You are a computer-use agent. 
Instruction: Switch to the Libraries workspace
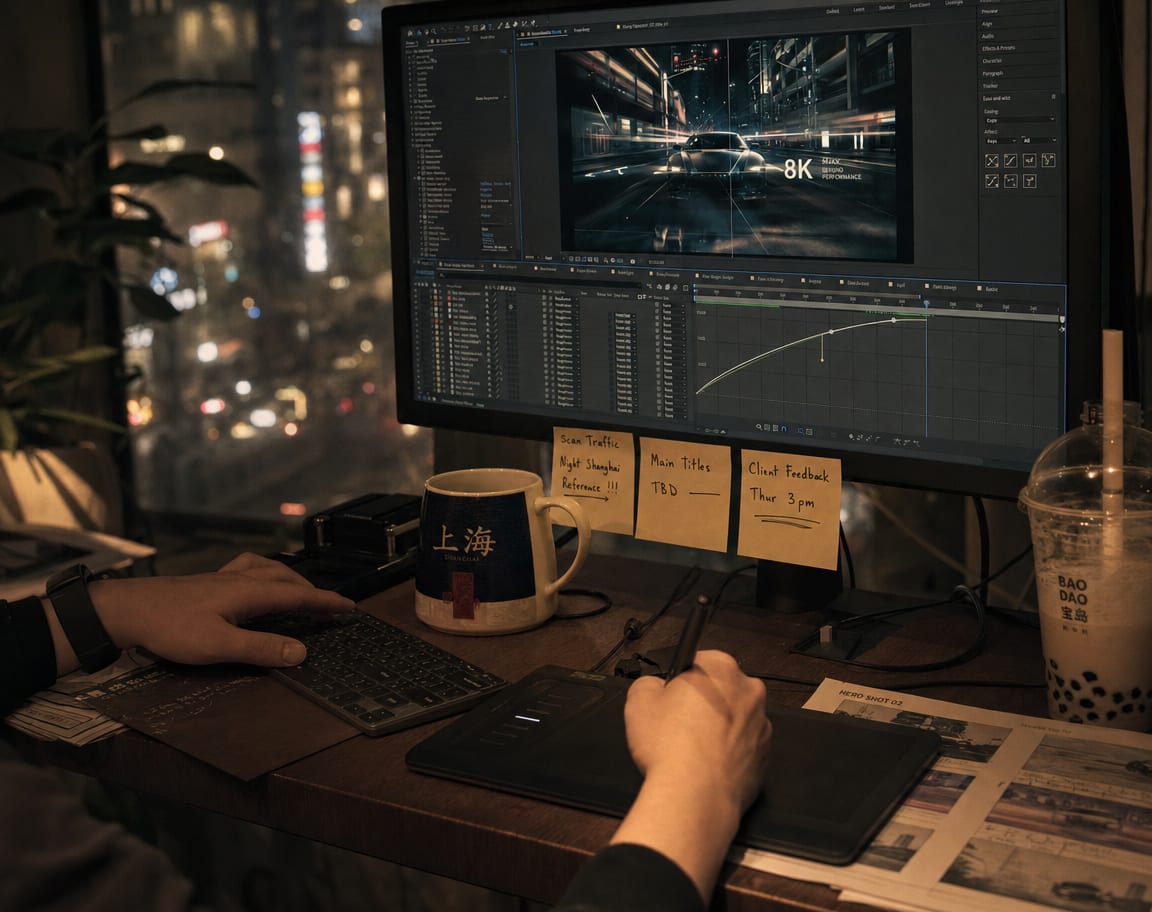click(954, 2)
